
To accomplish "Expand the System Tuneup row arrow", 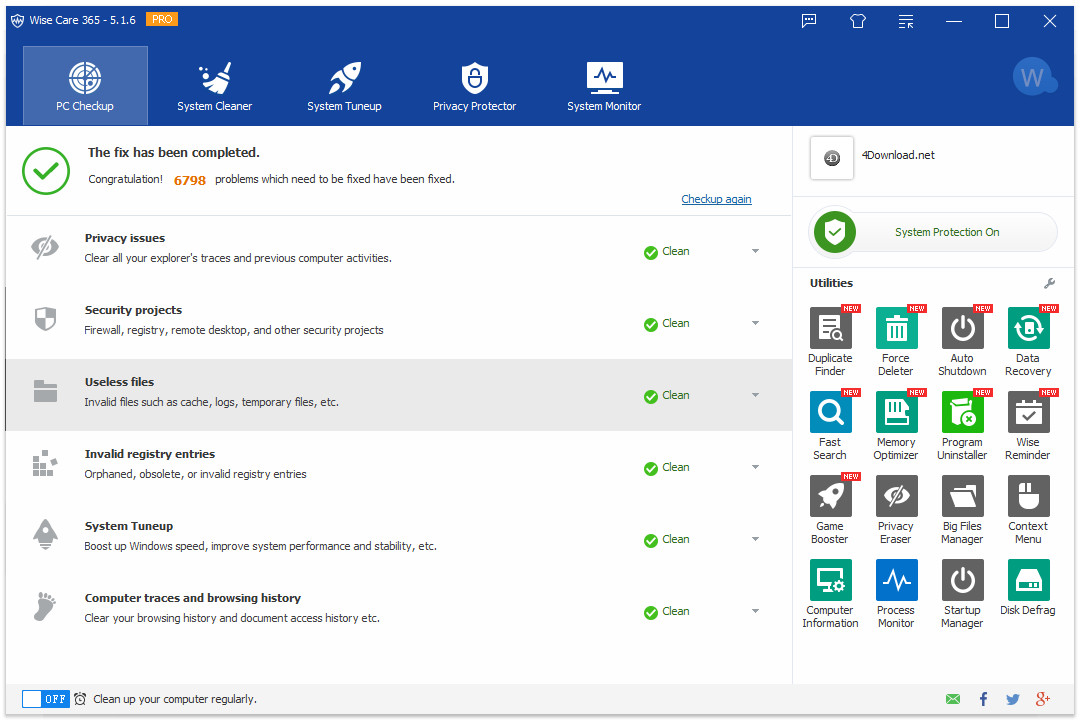I will point(756,539).
